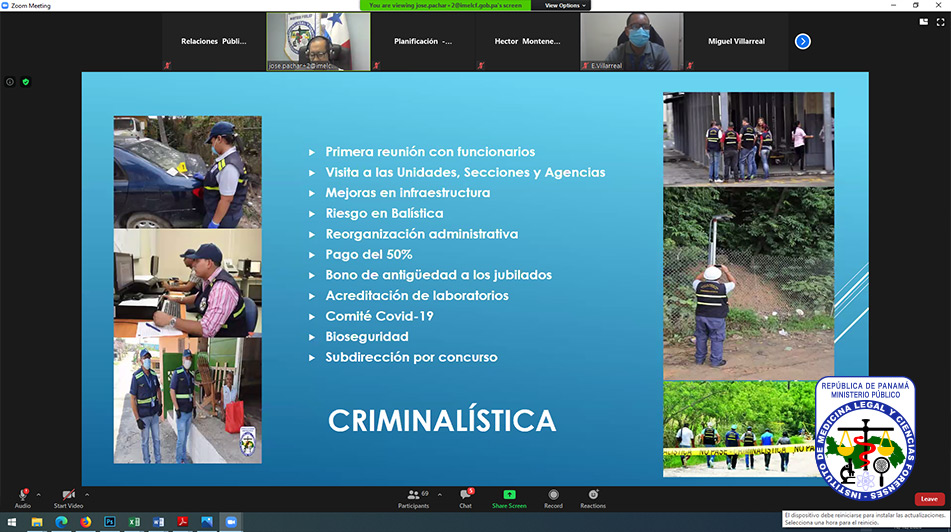Enter full screen mode icon

coord(941,22)
